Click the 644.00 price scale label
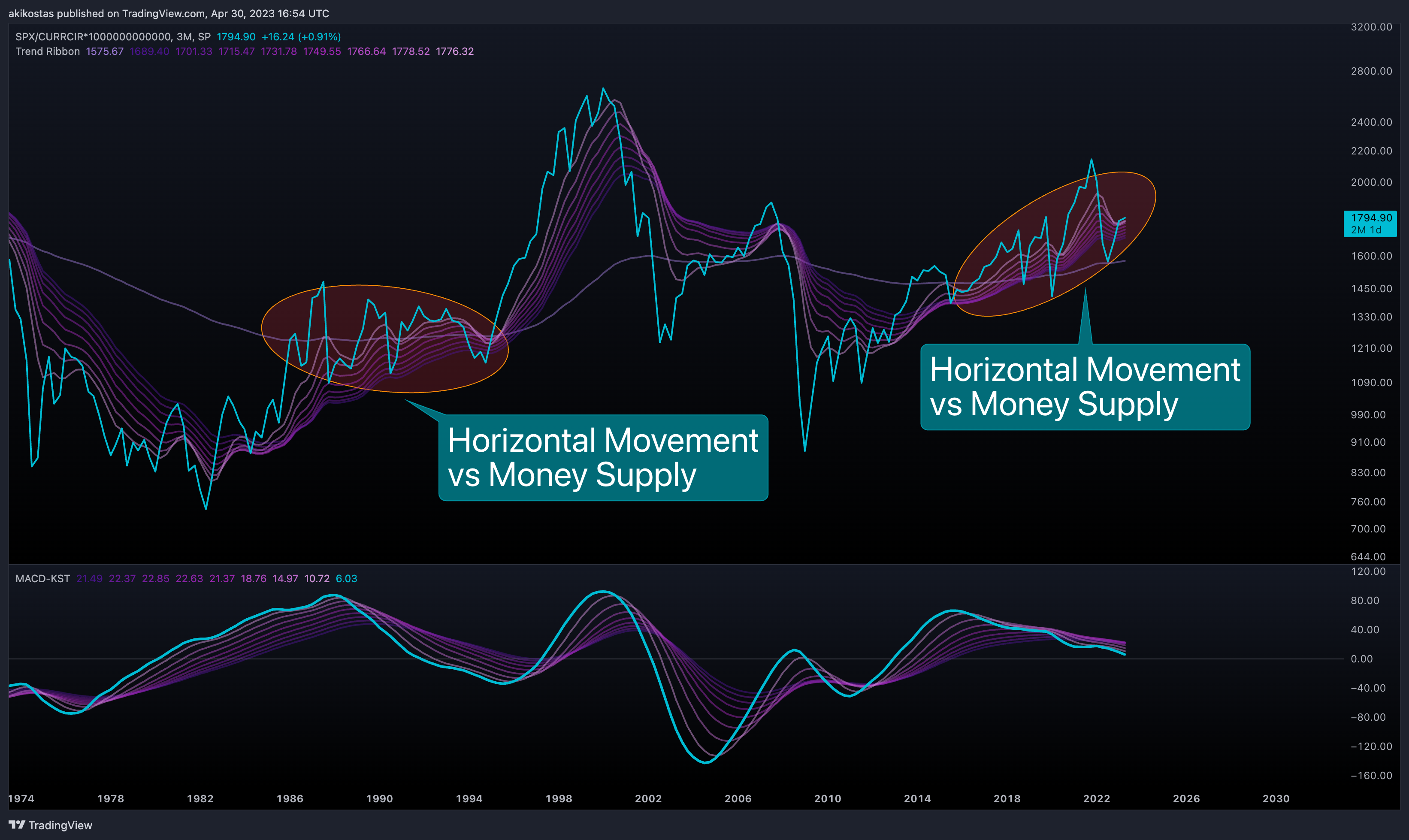The width and height of the screenshot is (1409, 840). pyautogui.click(x=1368, y=557)
